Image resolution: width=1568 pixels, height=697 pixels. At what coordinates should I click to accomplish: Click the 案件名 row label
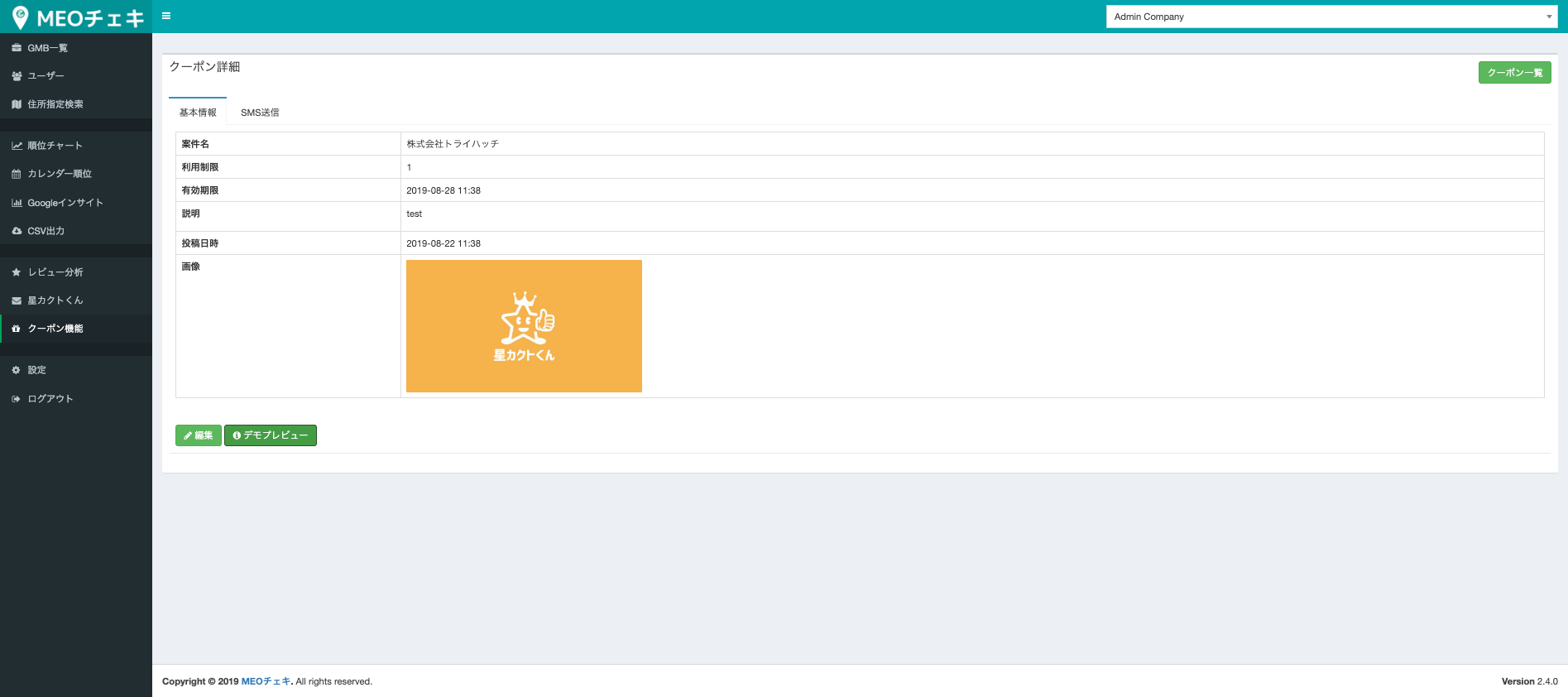click(195, 144)
